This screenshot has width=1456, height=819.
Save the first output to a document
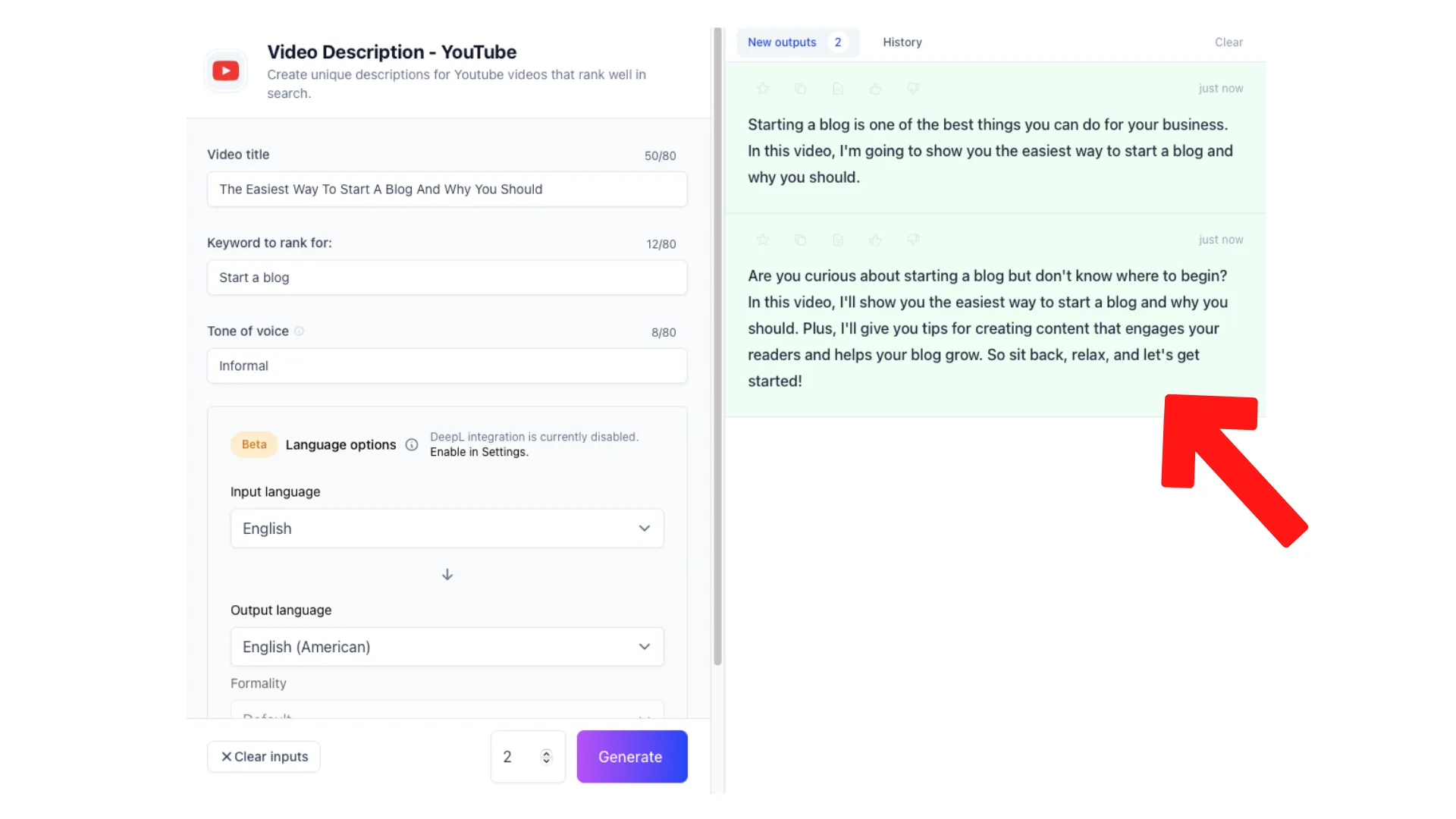point(838,88)
